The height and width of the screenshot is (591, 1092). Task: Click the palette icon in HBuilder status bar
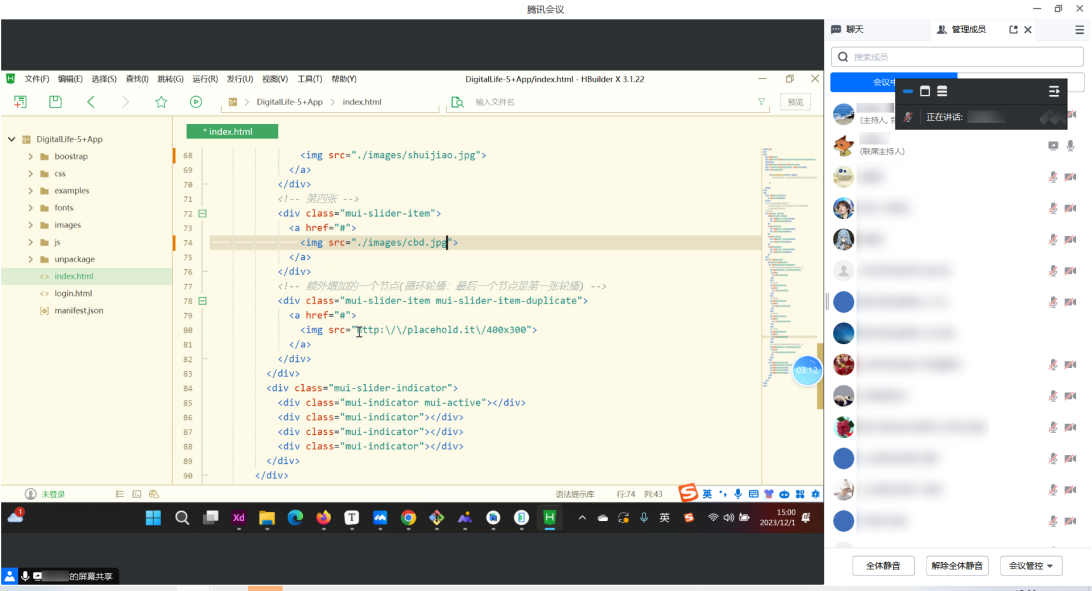pos(154,494)
